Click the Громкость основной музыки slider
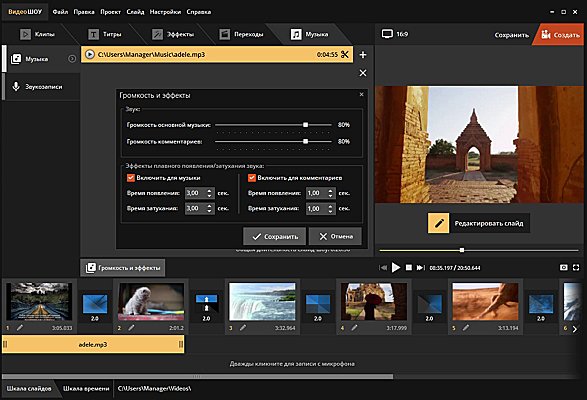The height and width of the screenshot is (400, 587). (273, 125)
